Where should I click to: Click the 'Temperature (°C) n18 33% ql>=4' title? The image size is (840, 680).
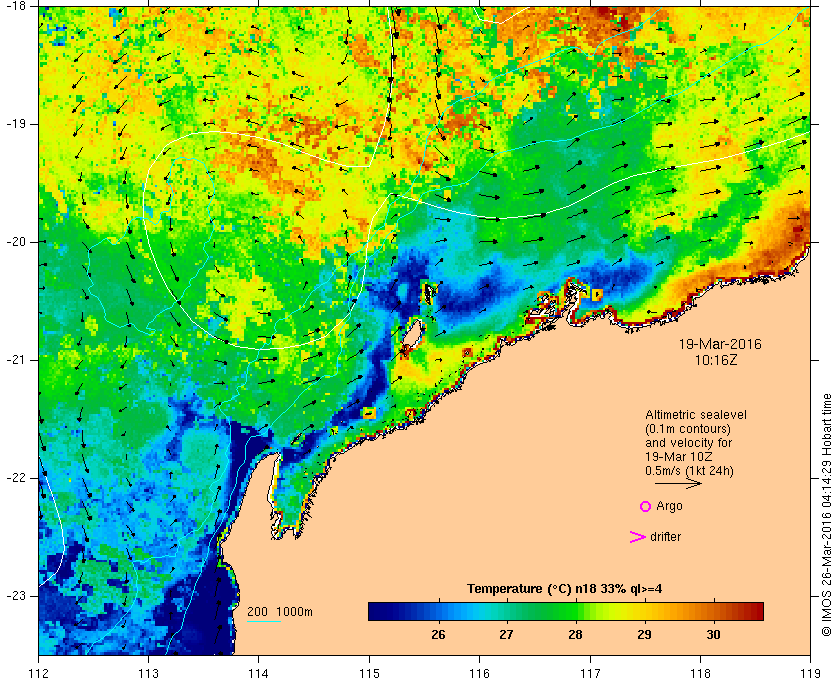pos(565,589)
